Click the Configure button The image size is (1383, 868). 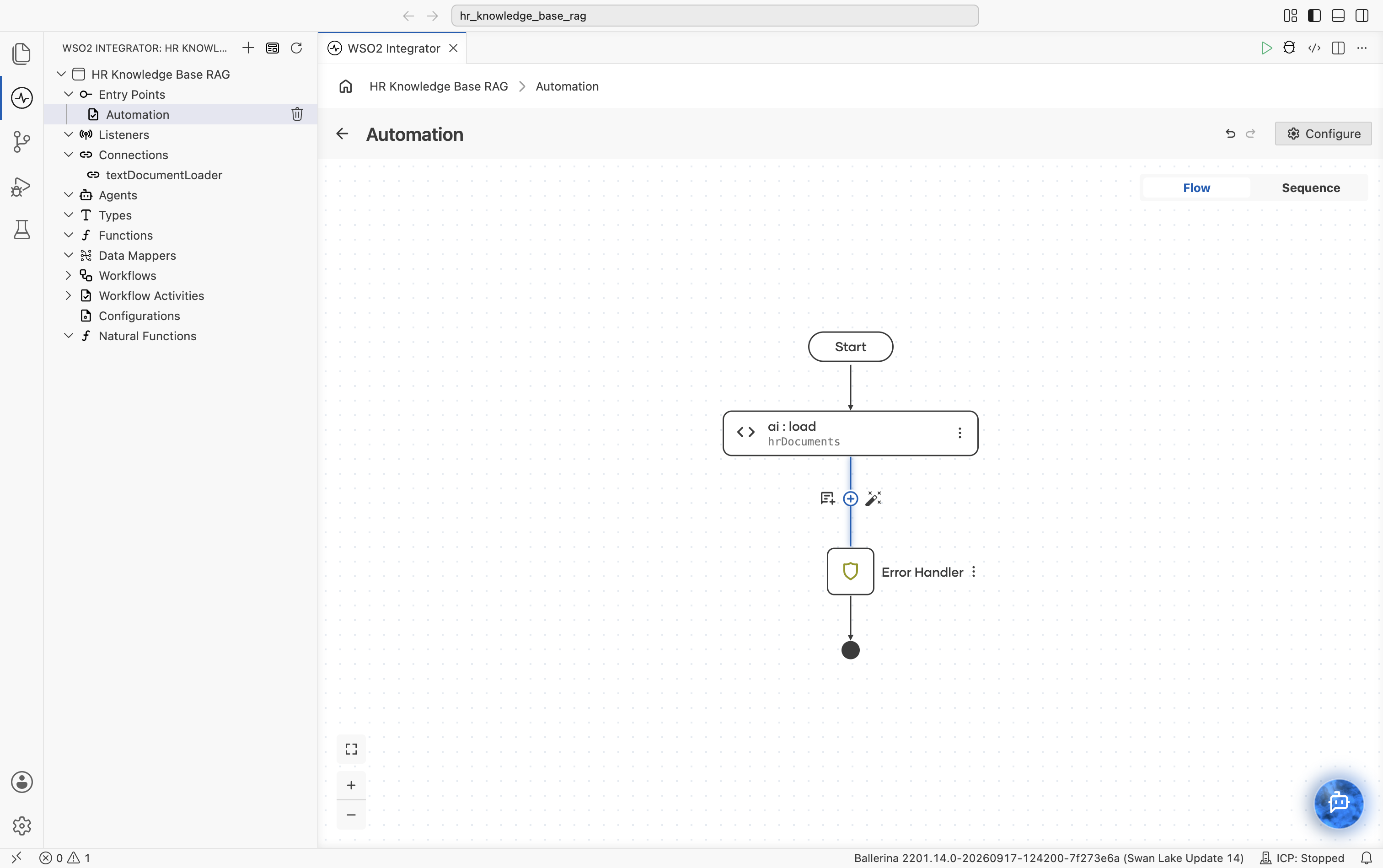pyautogui.click(x=1323, y=133)
